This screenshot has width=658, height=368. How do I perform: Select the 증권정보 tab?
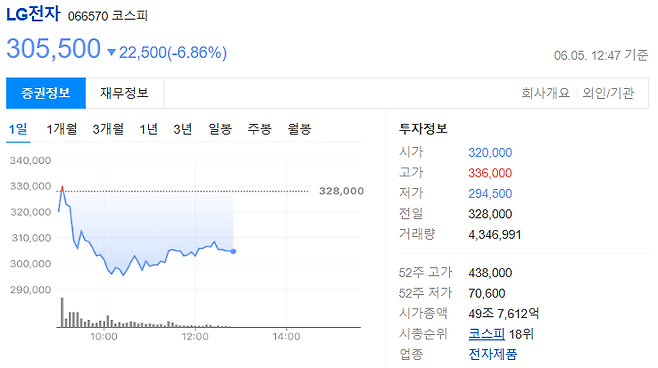tap(46, 93)
